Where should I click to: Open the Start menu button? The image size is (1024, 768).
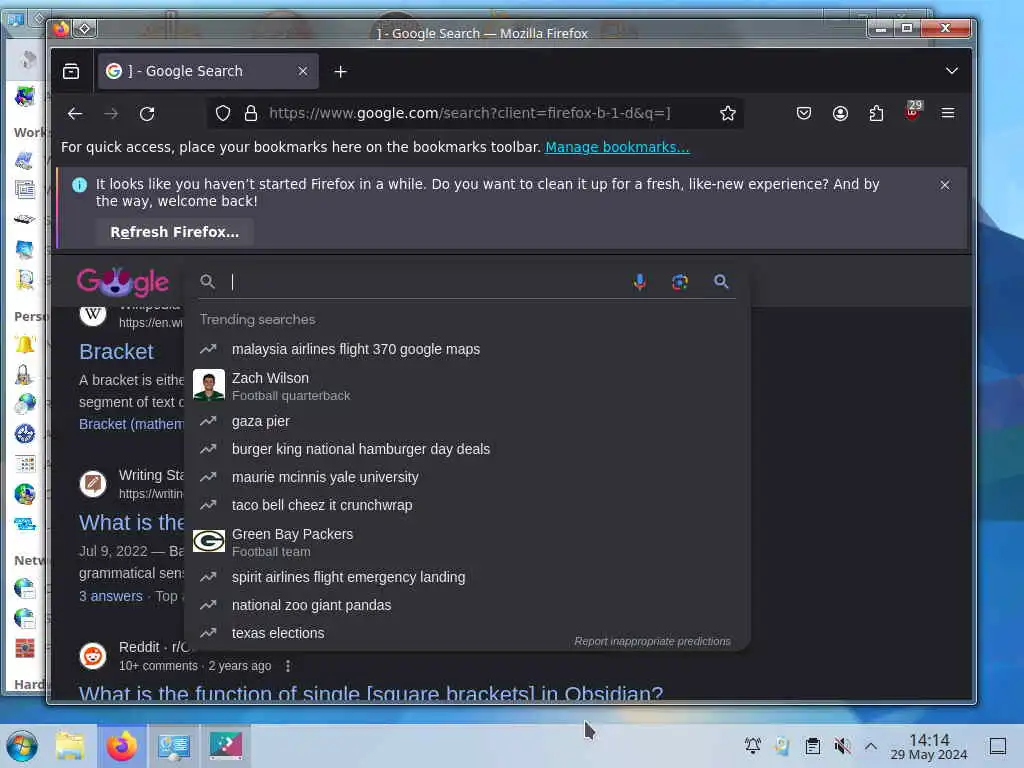click(22, 746)
